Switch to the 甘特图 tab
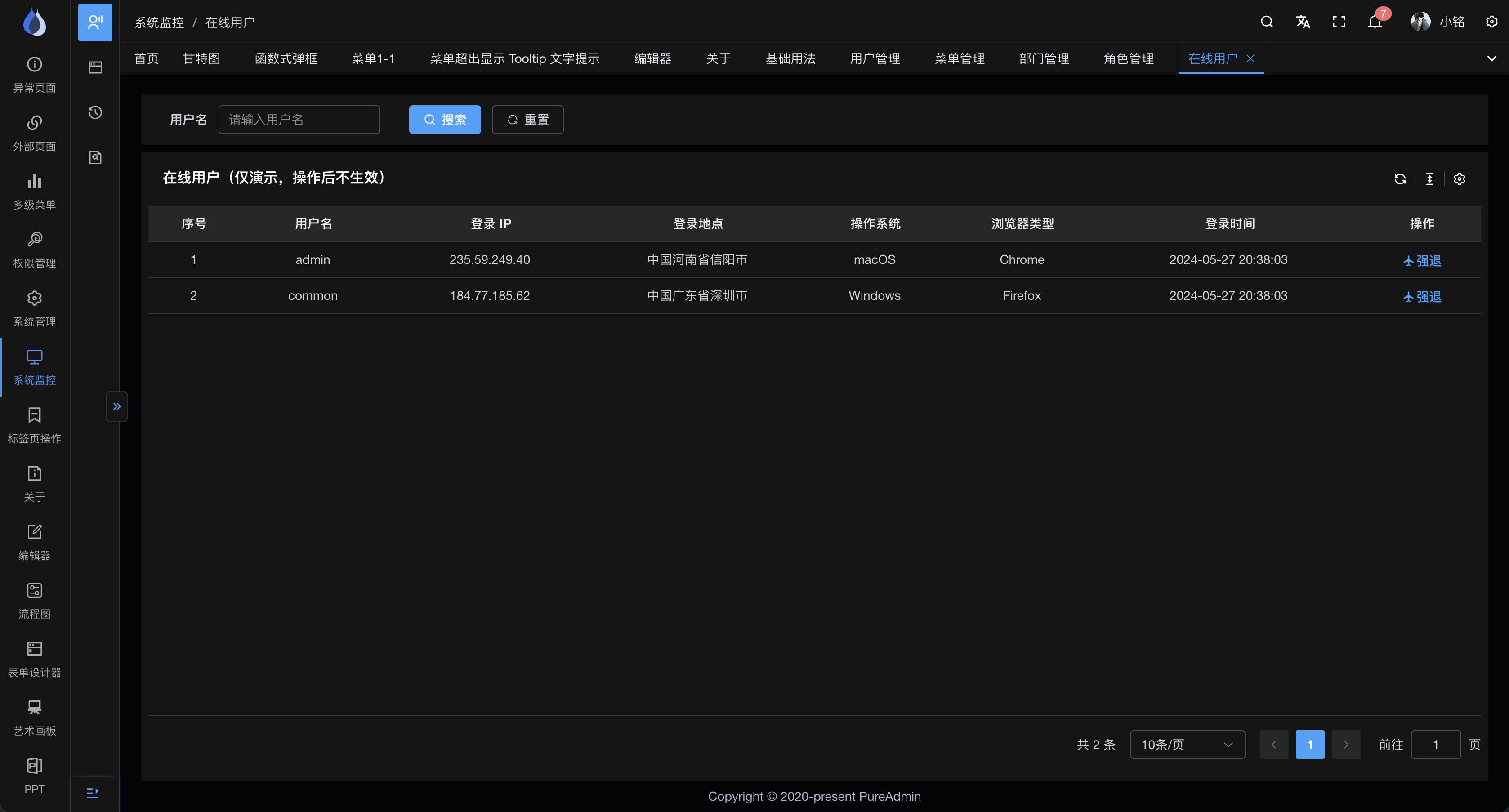The height and width of the screenshot is (812, 1509). (x=201, y=58)
